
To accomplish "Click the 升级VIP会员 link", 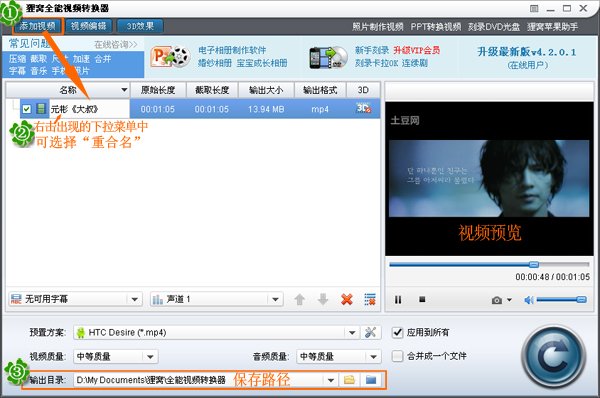I will 417,50.
